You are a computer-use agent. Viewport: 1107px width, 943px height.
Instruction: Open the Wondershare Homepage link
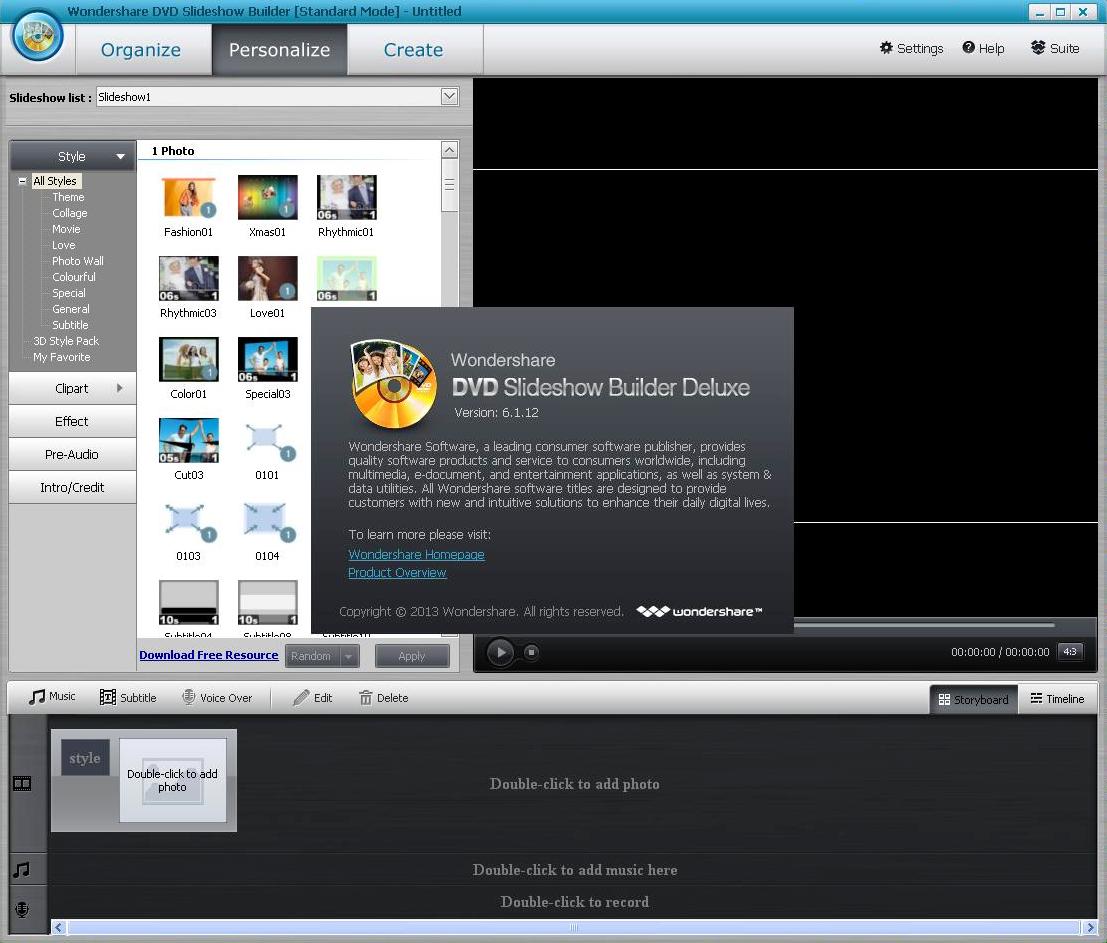coord(416,555)
